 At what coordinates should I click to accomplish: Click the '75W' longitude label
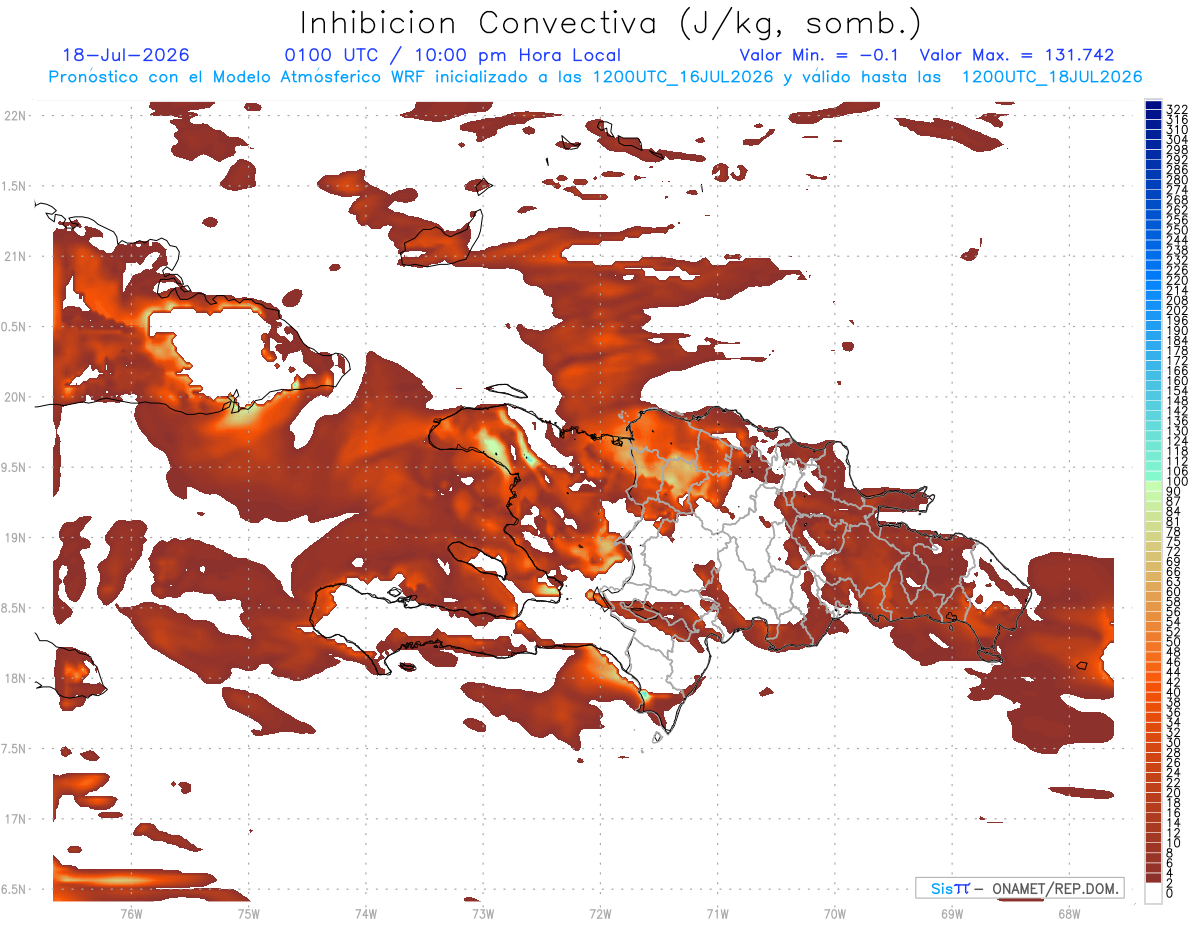[249, 912]
